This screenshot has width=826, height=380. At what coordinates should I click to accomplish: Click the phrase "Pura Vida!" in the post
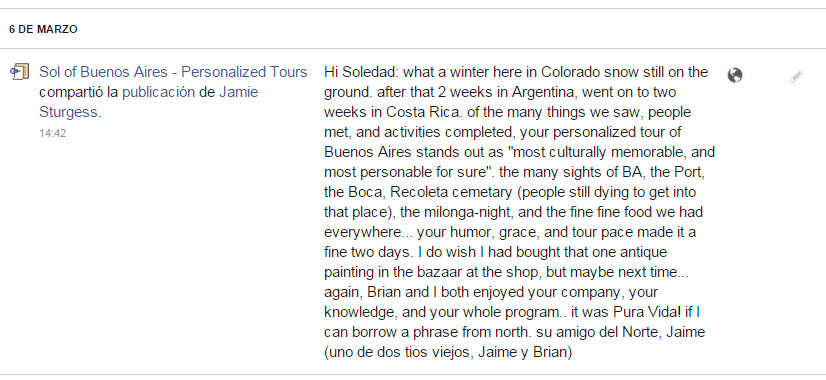[x=647, y=313]
